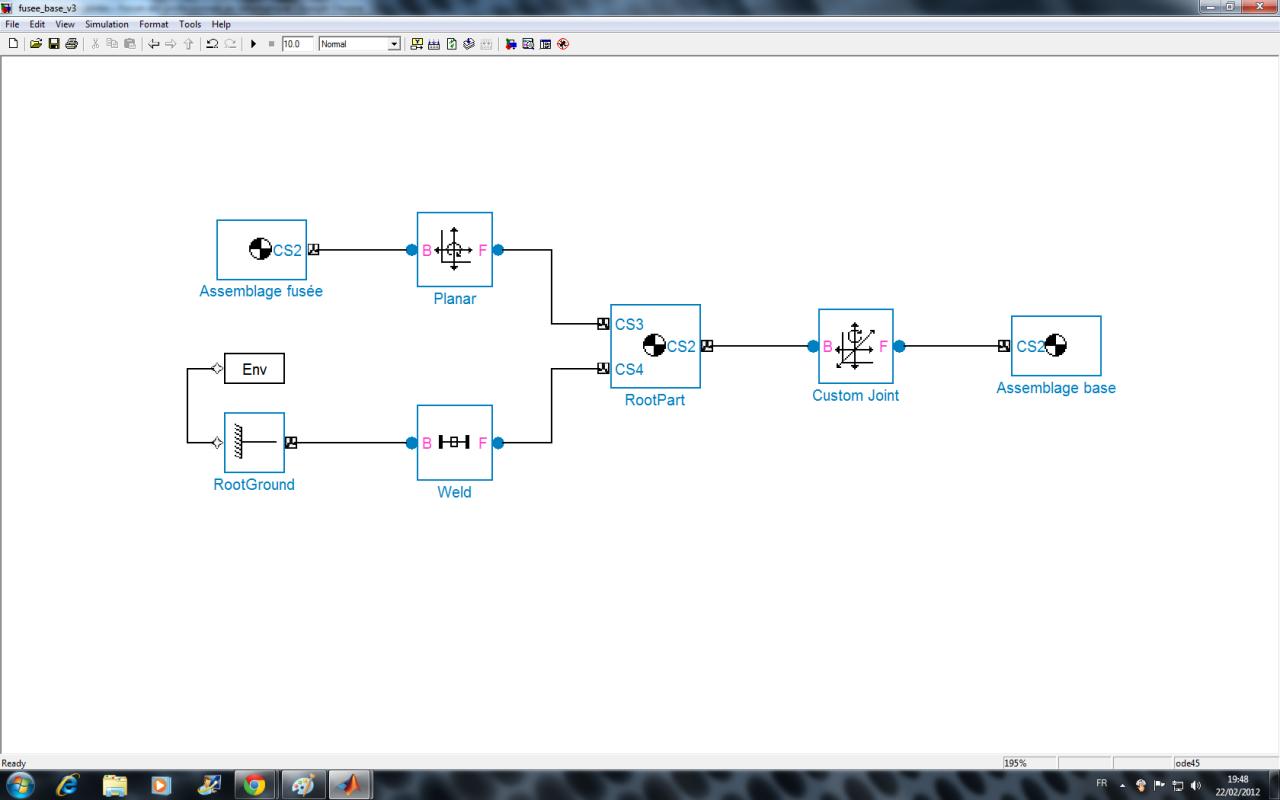The height and width of the screenshot is (800, 1280).
Task: Click the Custom Joint label text
Action: click(856, 395)
